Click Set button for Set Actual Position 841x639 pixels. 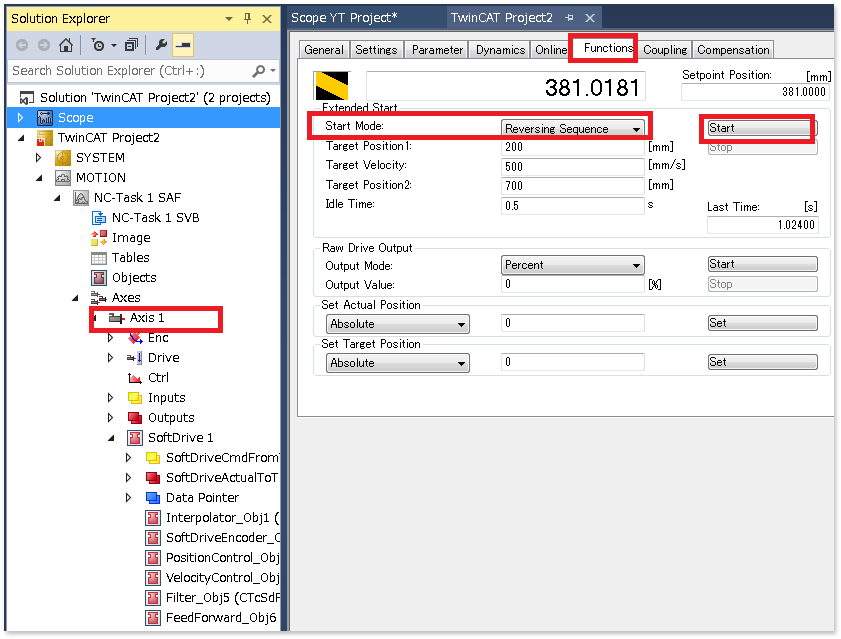tap(763, 323)
